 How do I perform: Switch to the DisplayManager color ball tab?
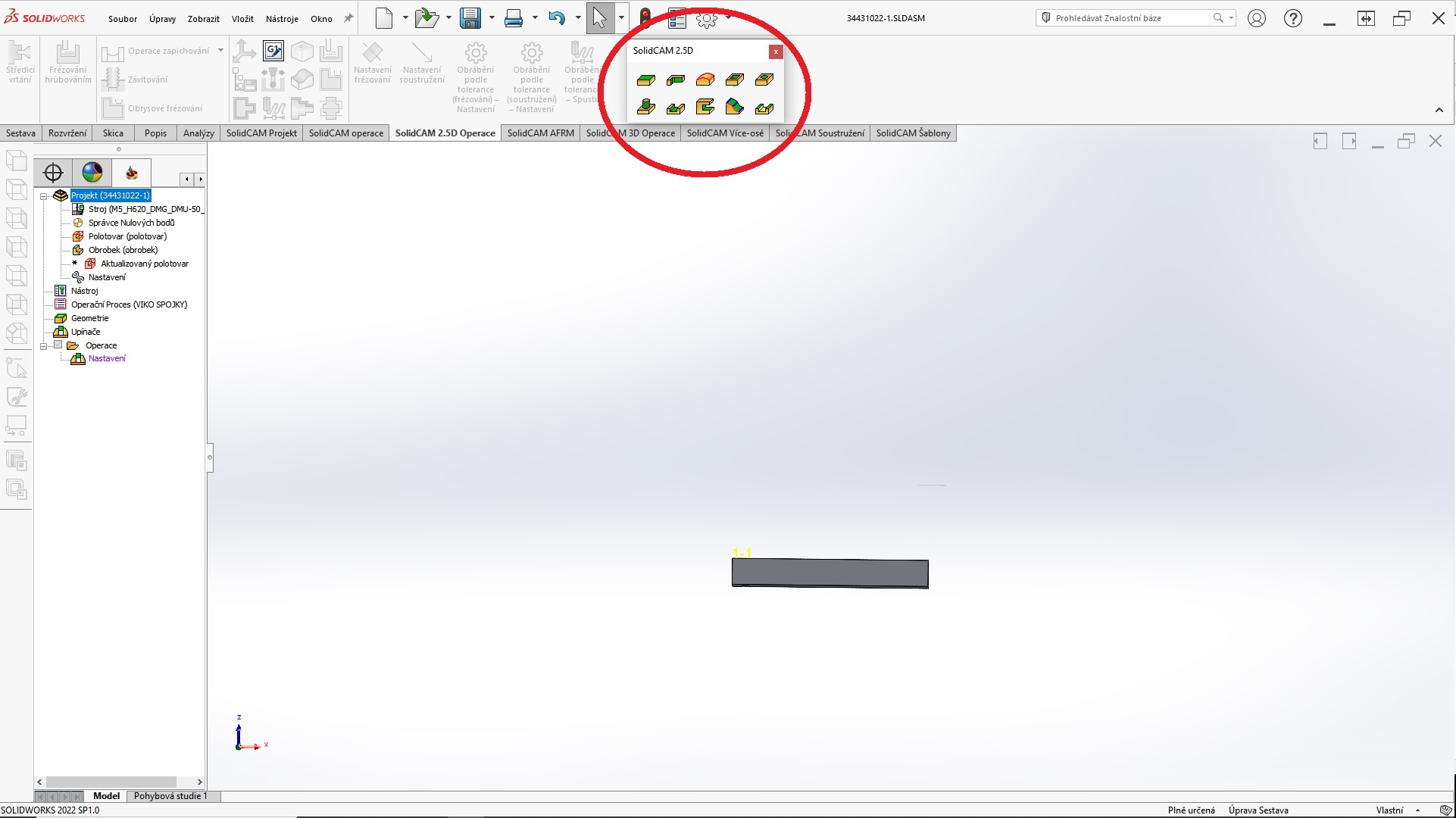[x=92, y=173]
